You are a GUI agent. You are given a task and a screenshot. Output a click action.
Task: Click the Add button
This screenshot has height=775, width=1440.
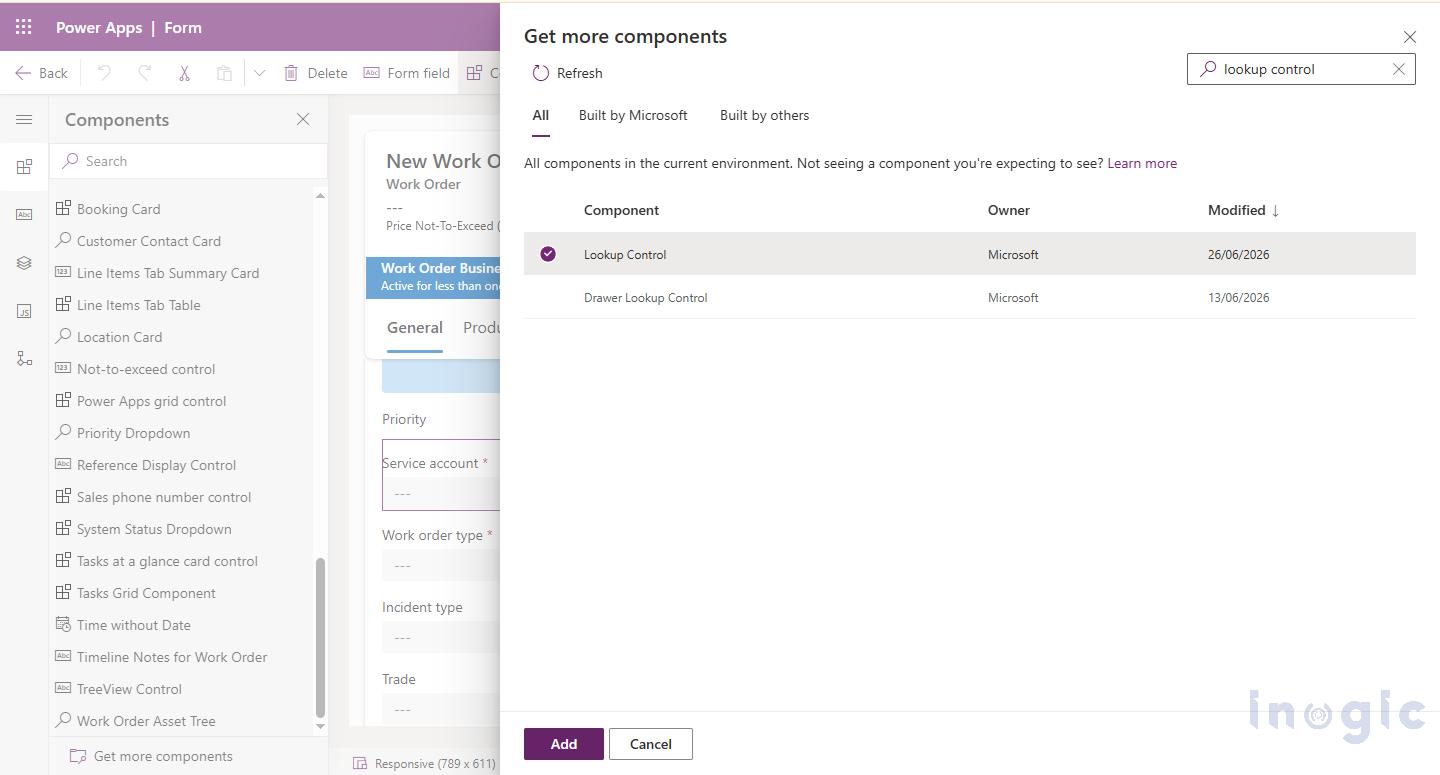click(564, 744)
